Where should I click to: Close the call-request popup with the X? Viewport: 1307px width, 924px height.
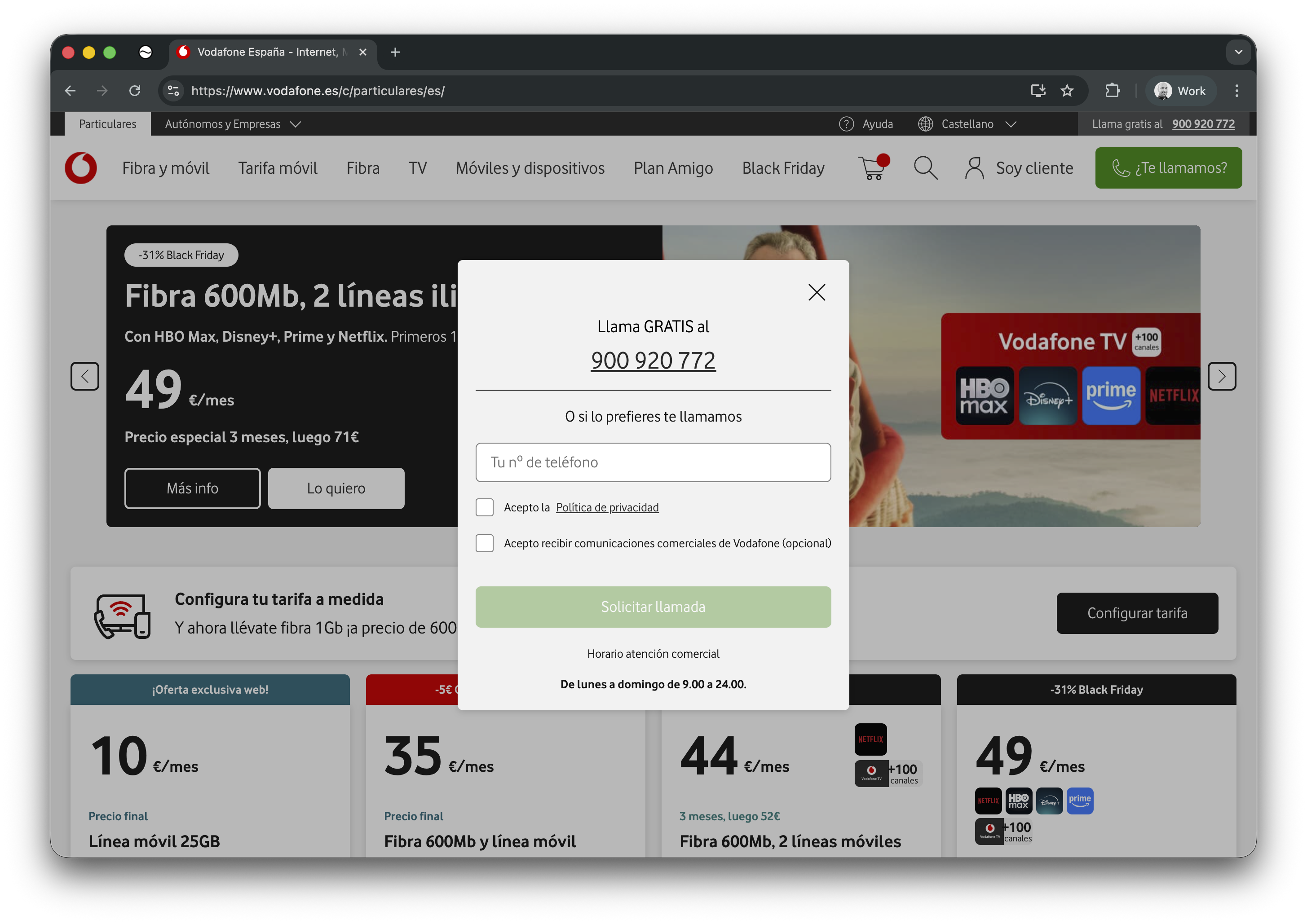tap(816, 292)
